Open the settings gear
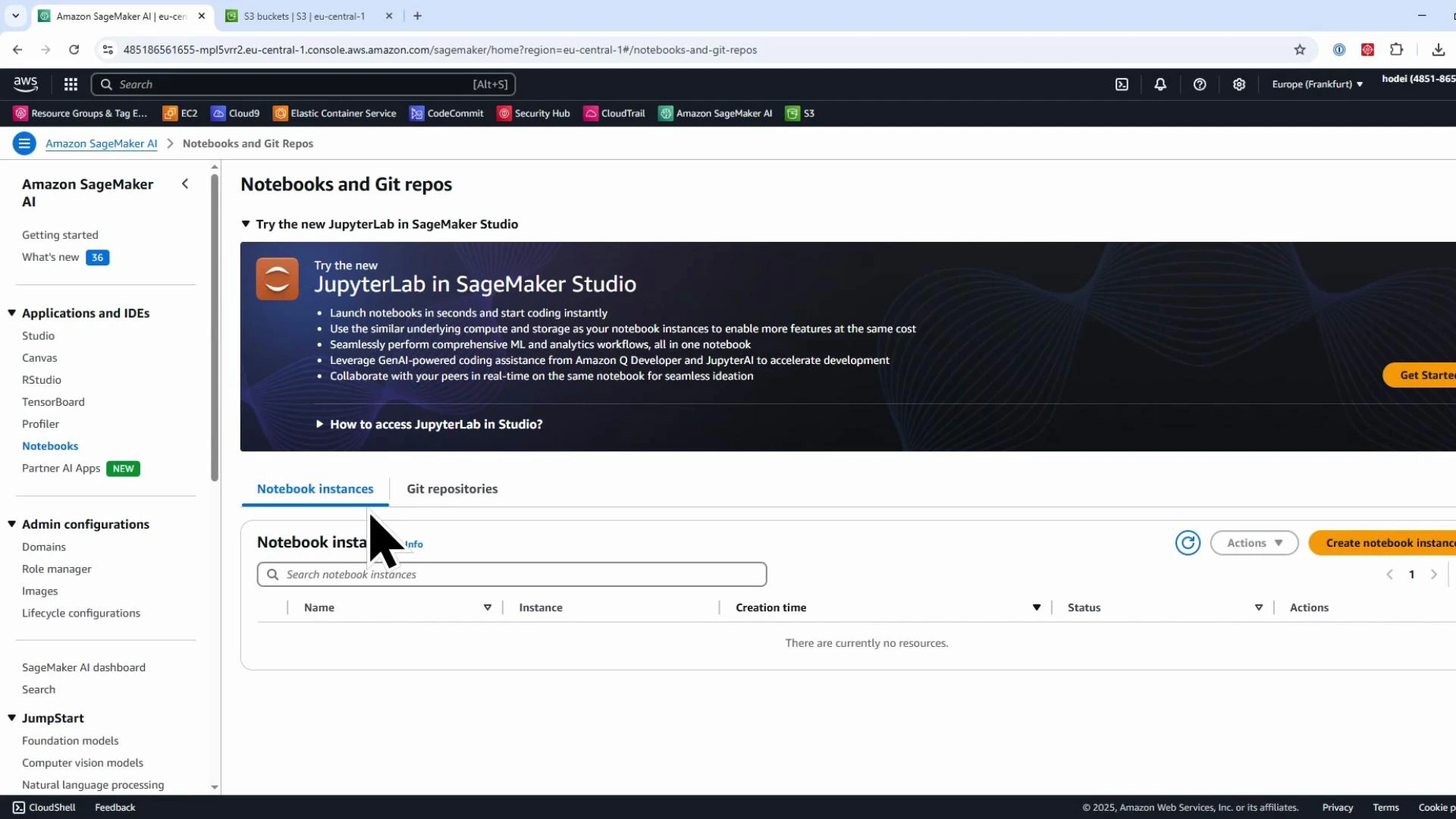Viewport: 1456px width, 819px height. tap(1239, 84)
